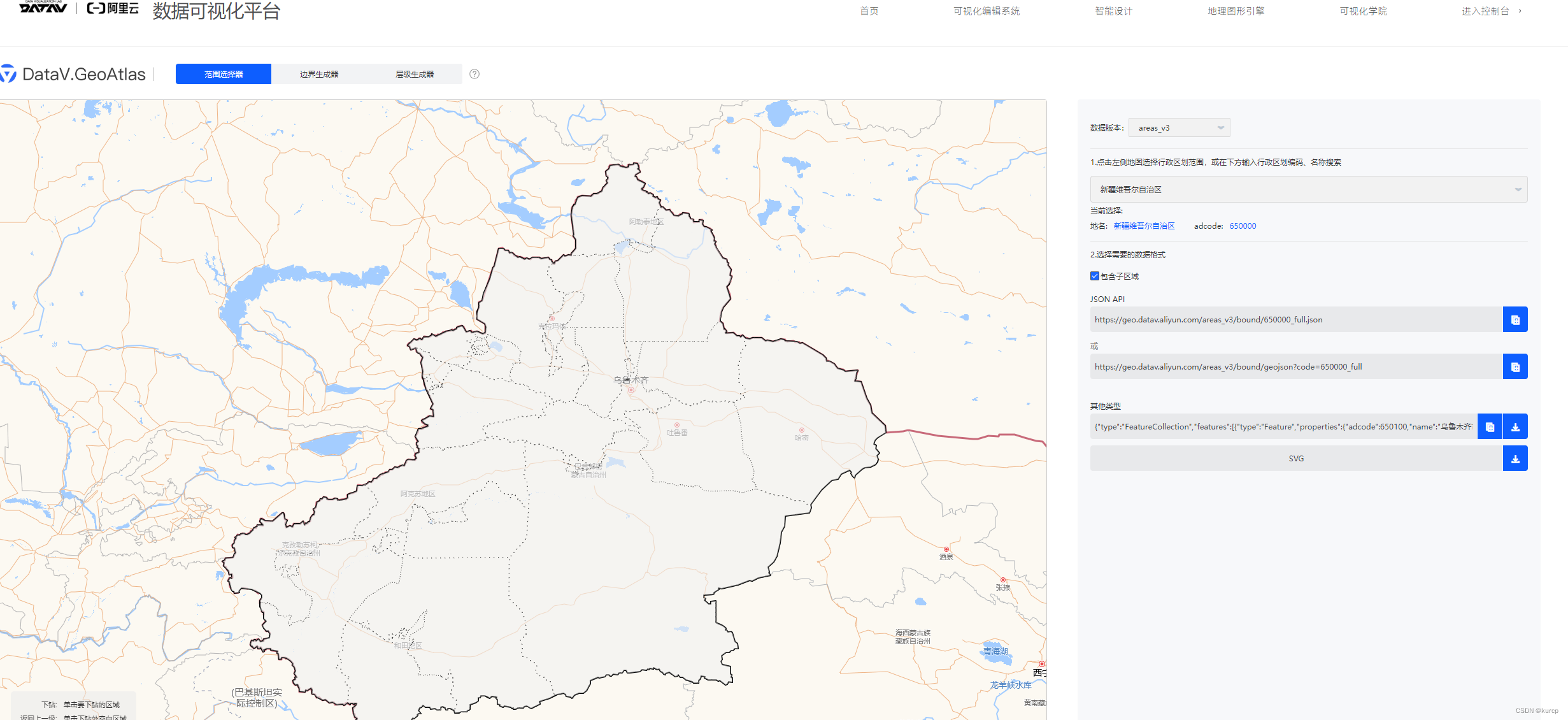Click the DataV.GeoAtlas logo icon
The image size is (1568, 720).
tap(8, 74)
